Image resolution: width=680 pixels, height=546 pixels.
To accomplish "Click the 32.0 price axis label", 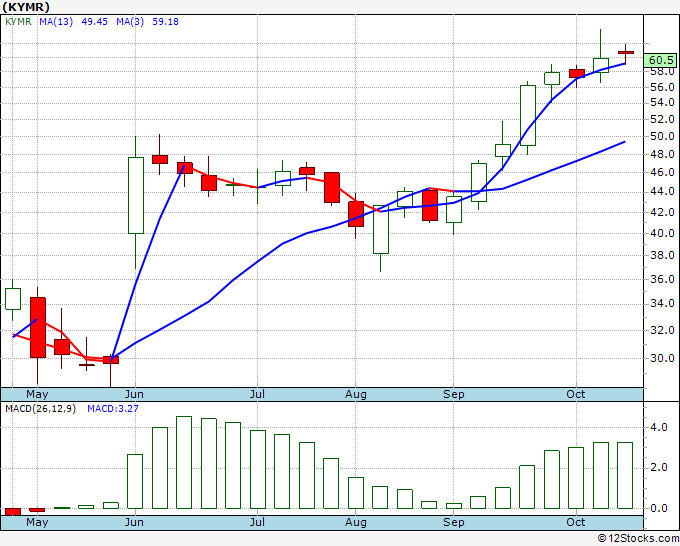I will coord(662,330).
